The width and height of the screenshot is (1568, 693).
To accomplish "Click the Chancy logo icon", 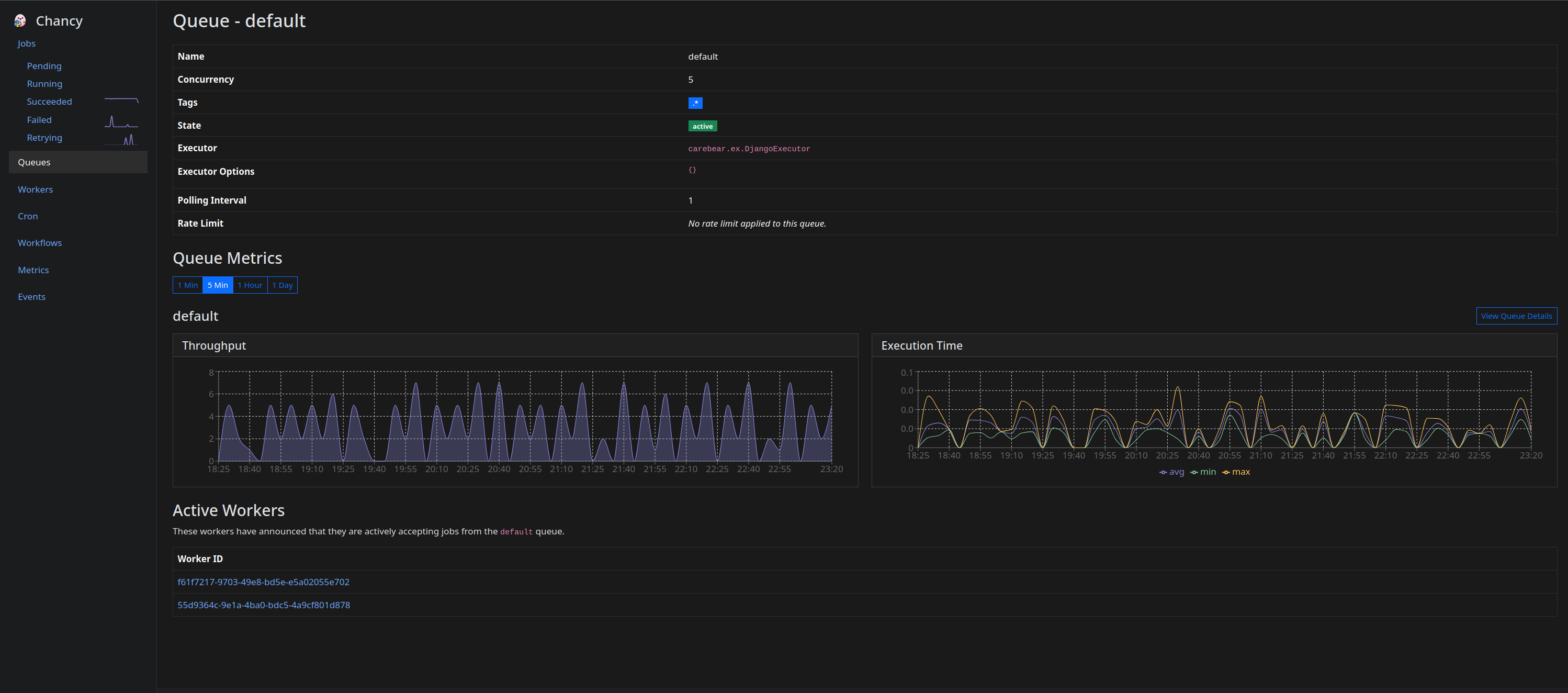I will (20, 21).
